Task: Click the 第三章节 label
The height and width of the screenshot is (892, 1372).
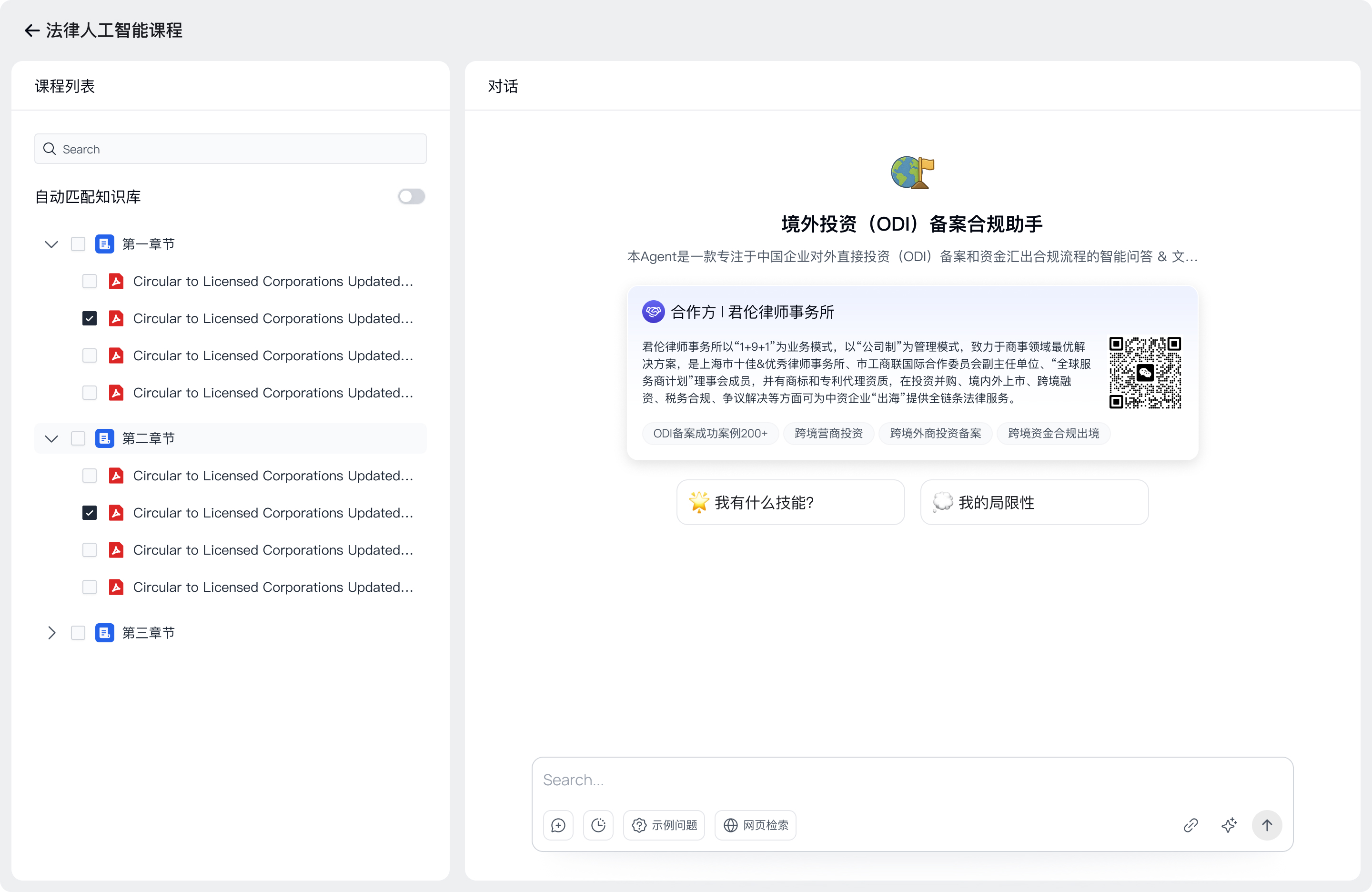Action: coord(148,632)
